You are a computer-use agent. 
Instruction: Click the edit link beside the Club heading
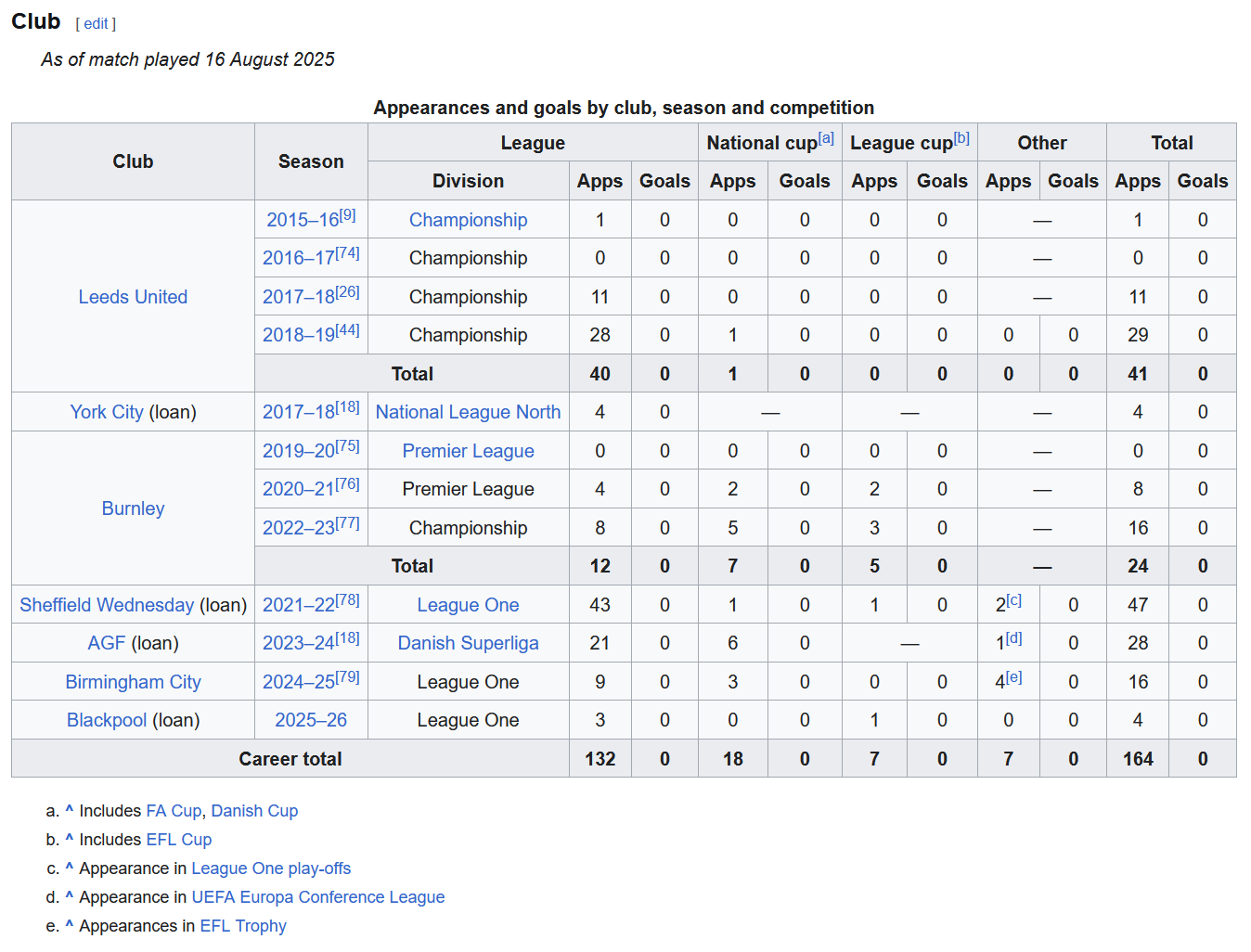click(96, 24)
